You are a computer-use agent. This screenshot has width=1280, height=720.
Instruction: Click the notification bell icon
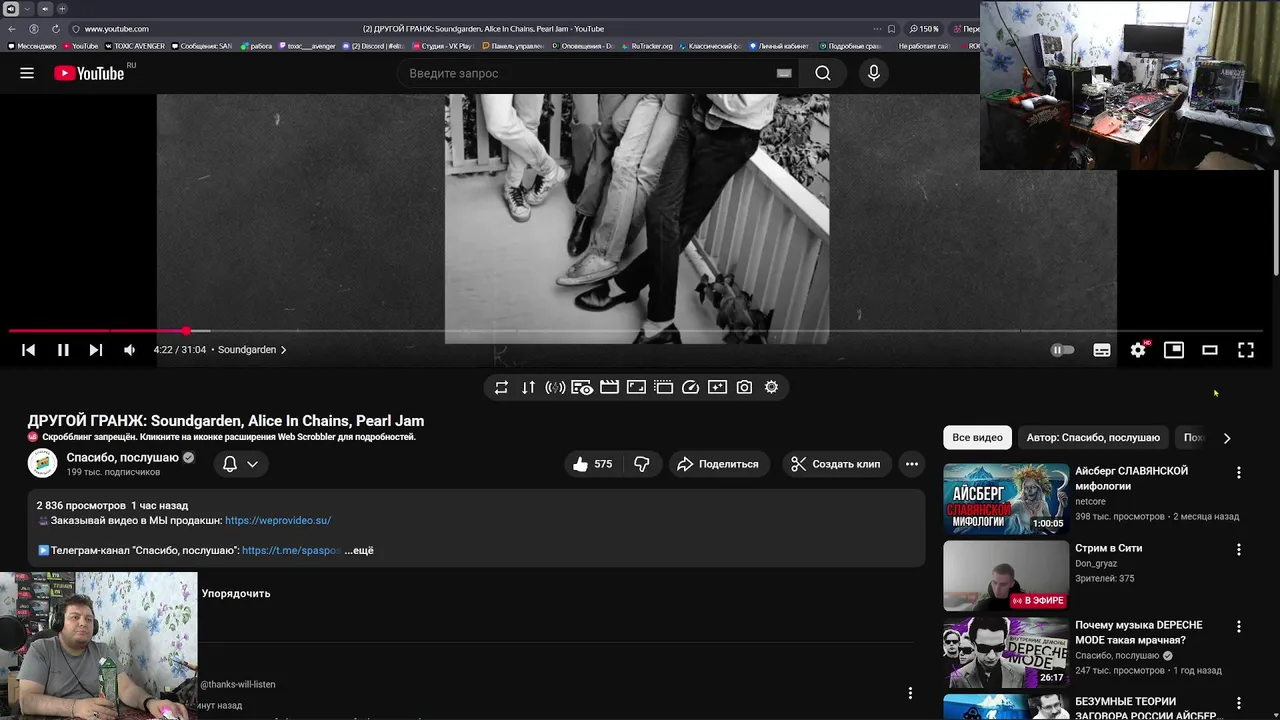229,464
